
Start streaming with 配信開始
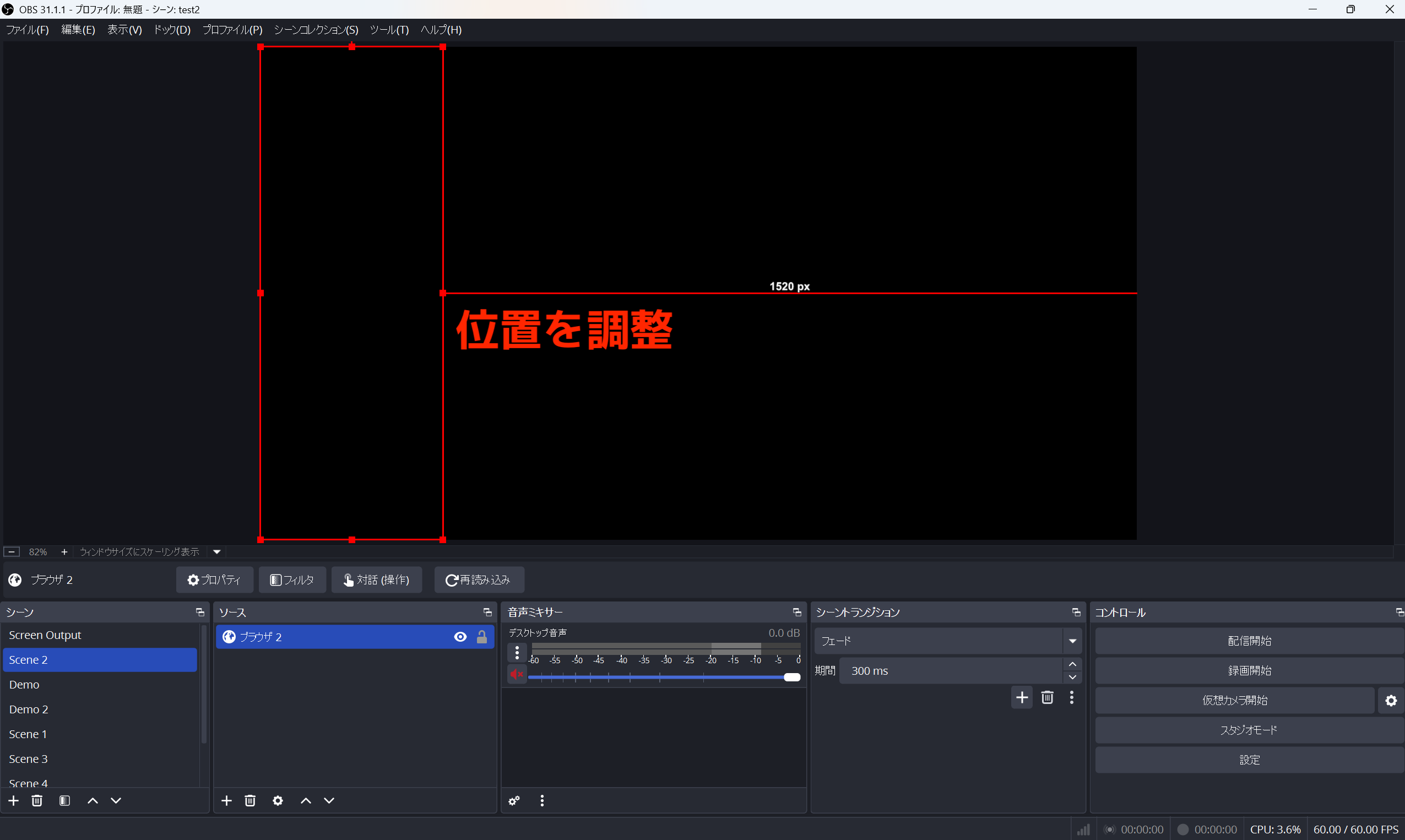[1249, 641]
